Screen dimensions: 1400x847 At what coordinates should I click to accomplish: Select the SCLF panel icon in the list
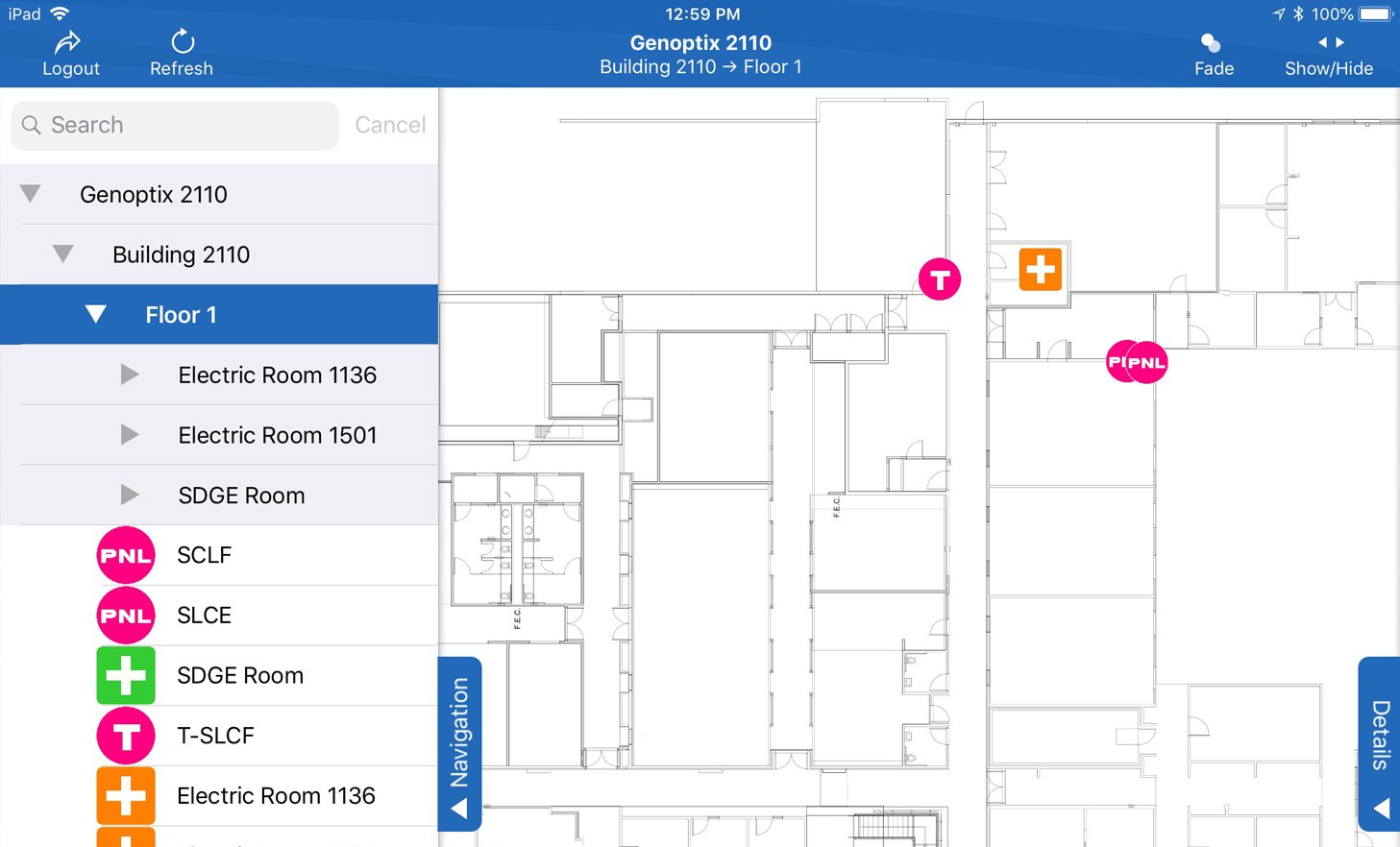126,555
